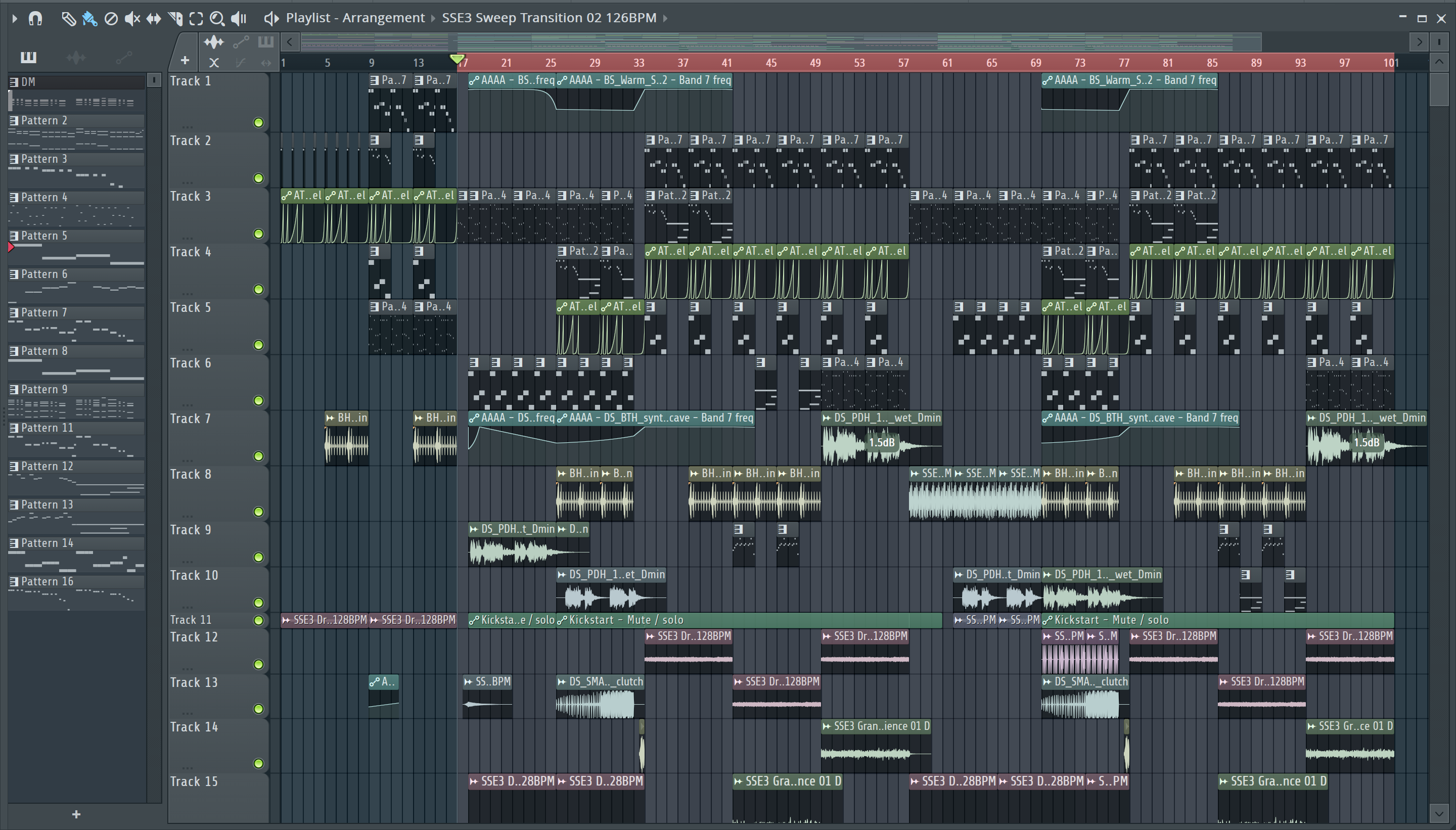Screen dimensions: 1456x830
Task: Click the timeline overview scrollbar
Action: tap(781, 41)
